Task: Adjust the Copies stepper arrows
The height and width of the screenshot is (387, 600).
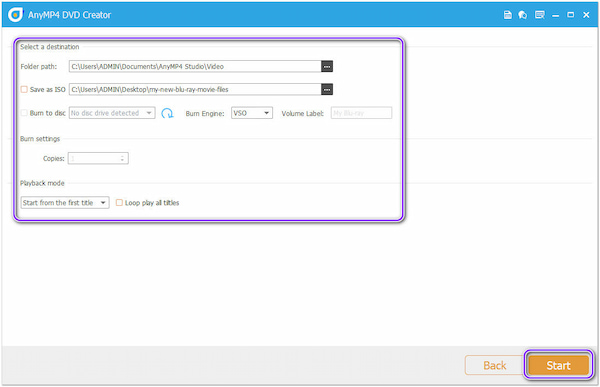Action: point(122,158)
